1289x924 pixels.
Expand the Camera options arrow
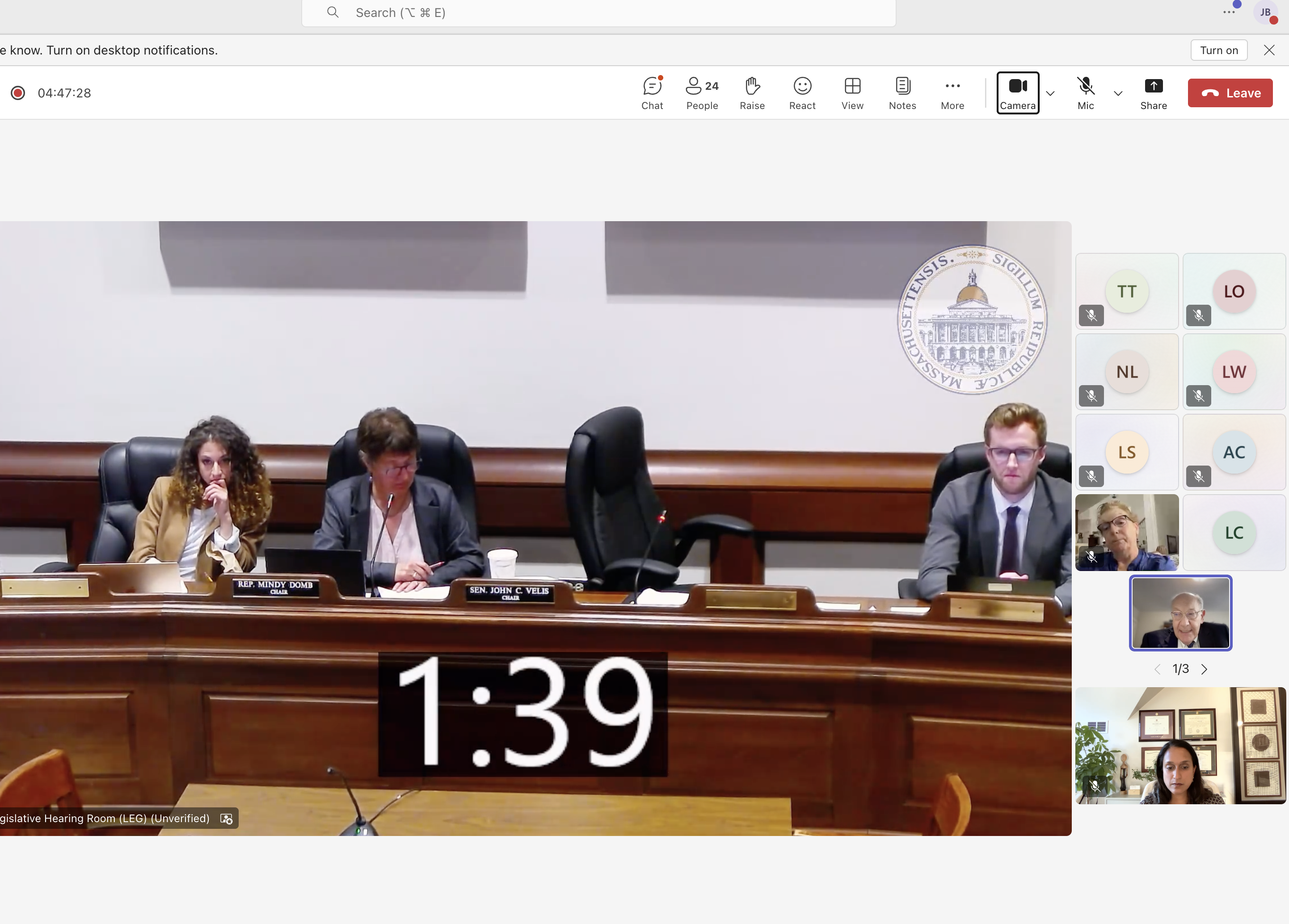point(1050,94)
